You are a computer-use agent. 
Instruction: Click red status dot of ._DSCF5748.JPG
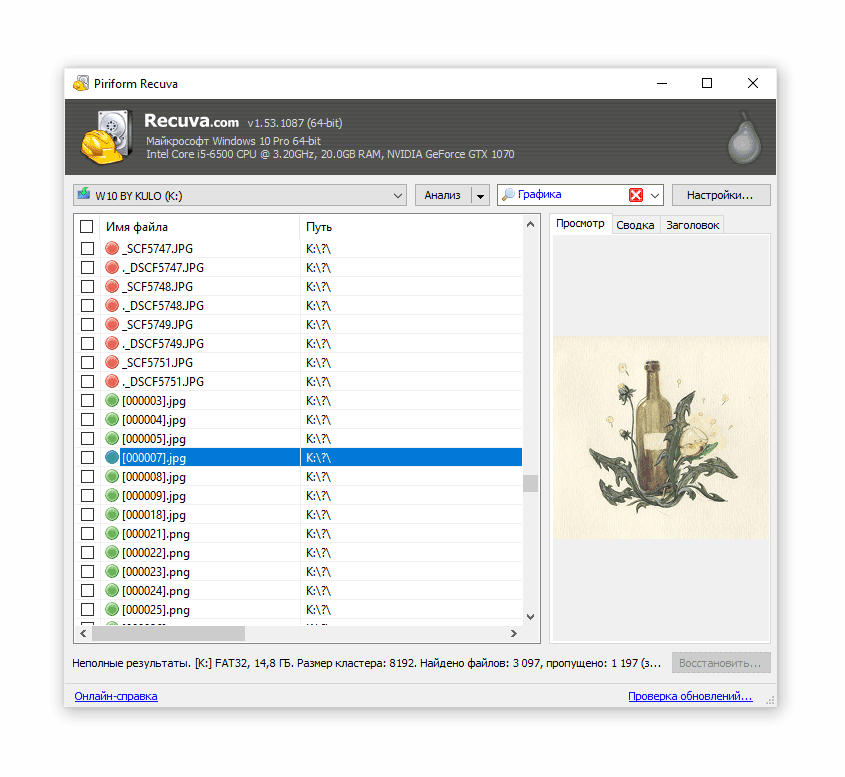tap(112, 306)
